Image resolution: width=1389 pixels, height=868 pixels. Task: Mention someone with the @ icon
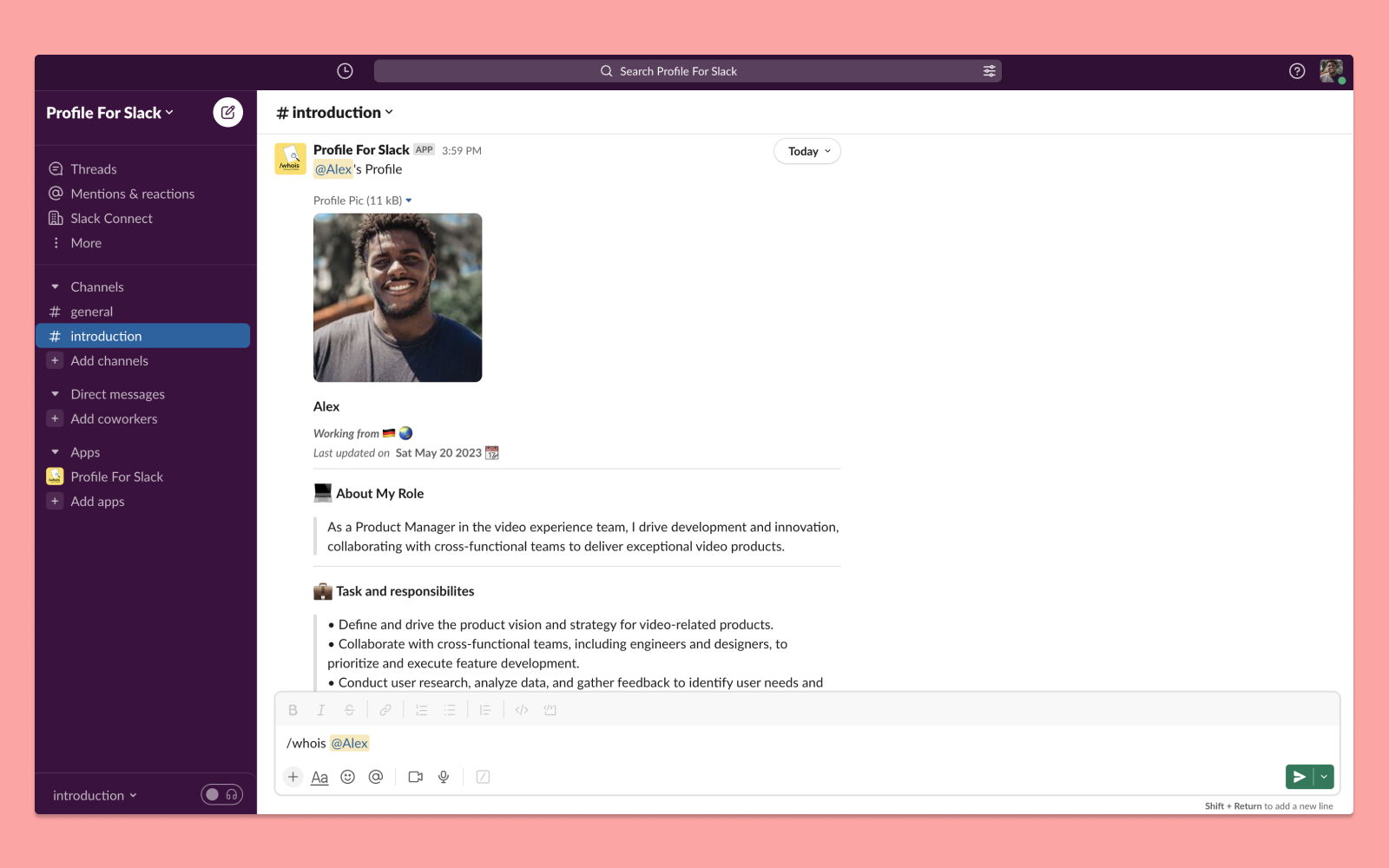pos(375,777)
